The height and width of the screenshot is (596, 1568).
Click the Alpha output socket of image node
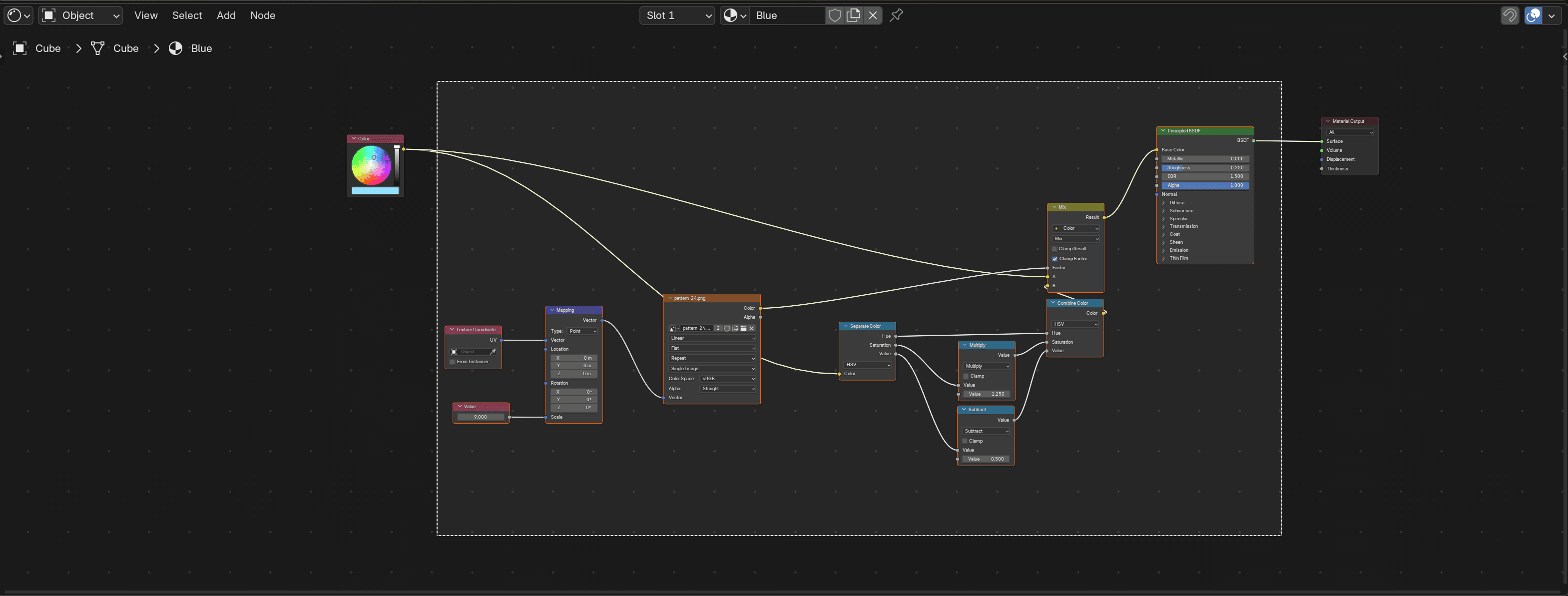[760, 317]
